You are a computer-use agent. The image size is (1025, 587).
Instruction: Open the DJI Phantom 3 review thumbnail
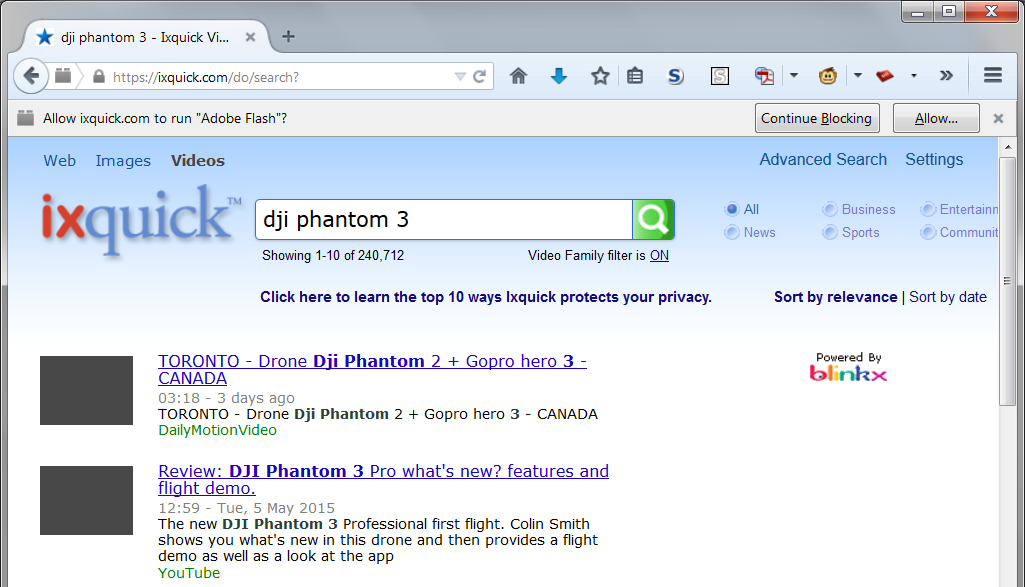pyautogui.click(x=86, y=500)
